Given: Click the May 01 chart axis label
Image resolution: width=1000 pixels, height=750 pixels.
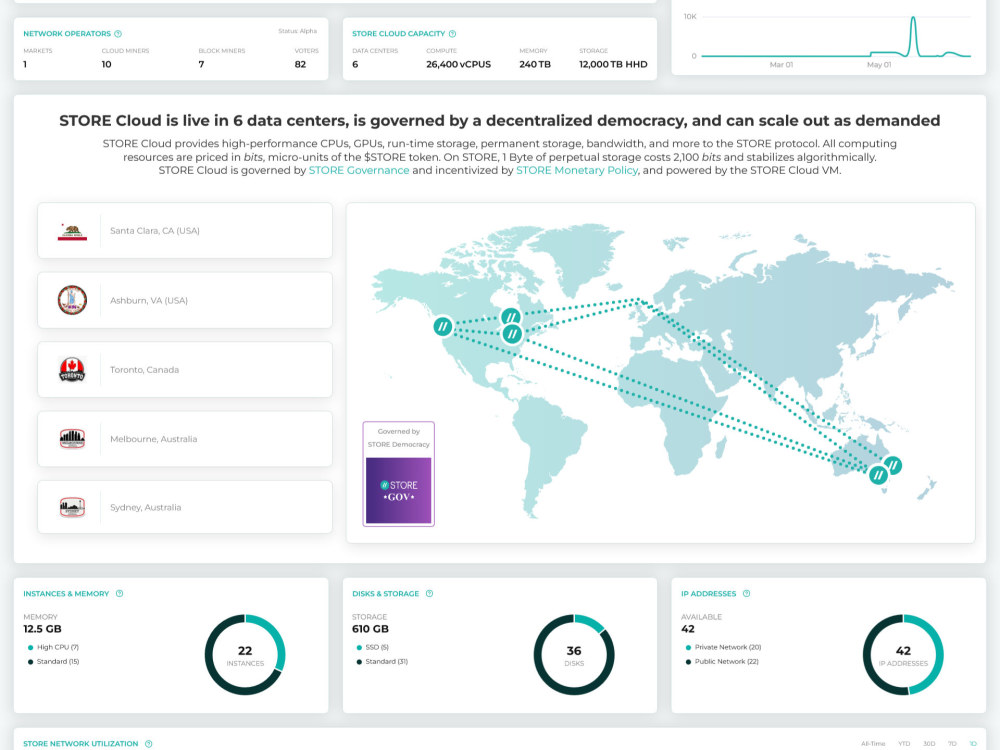Looking at the screenshot, I should point(879,64).
